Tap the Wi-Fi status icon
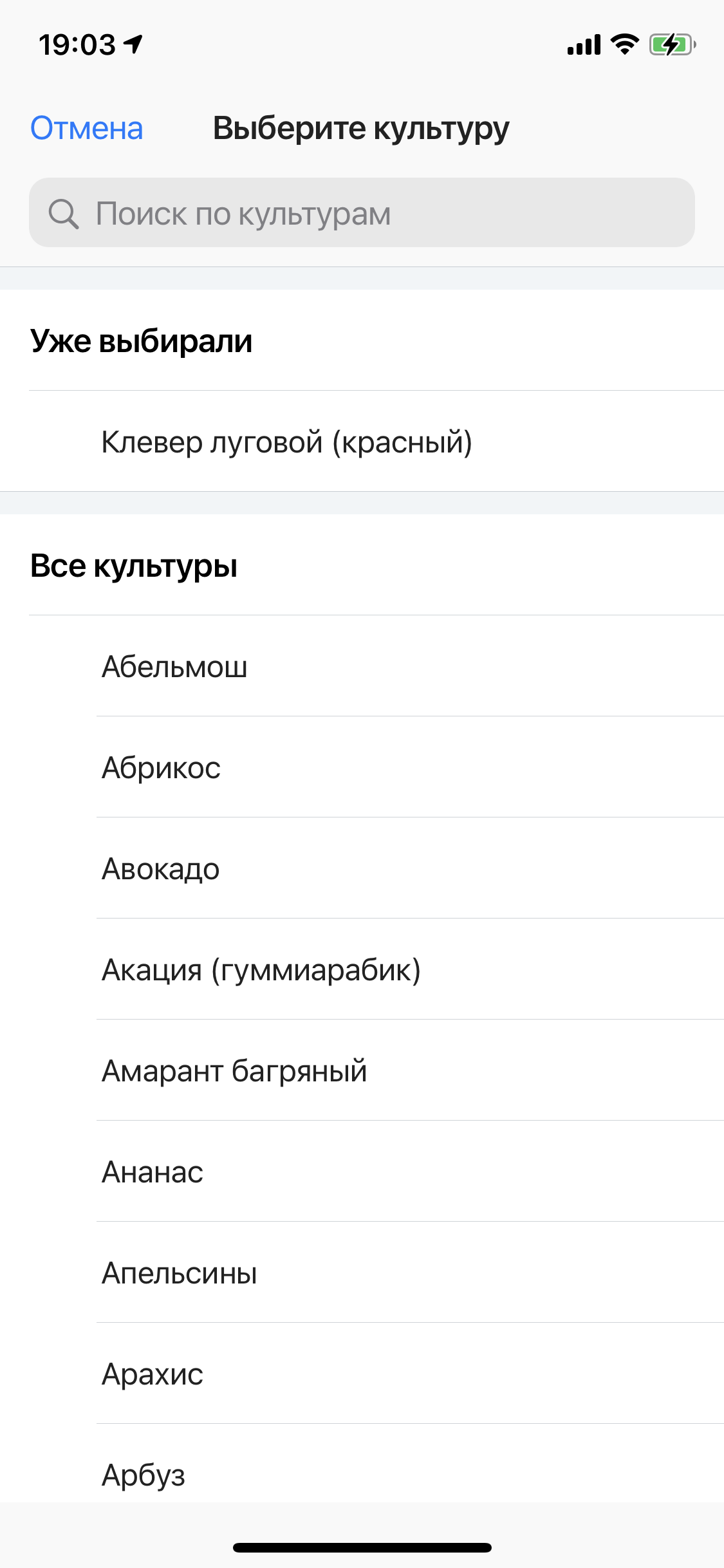Screen dimensions: 724x1568 (x=624, y=44)
